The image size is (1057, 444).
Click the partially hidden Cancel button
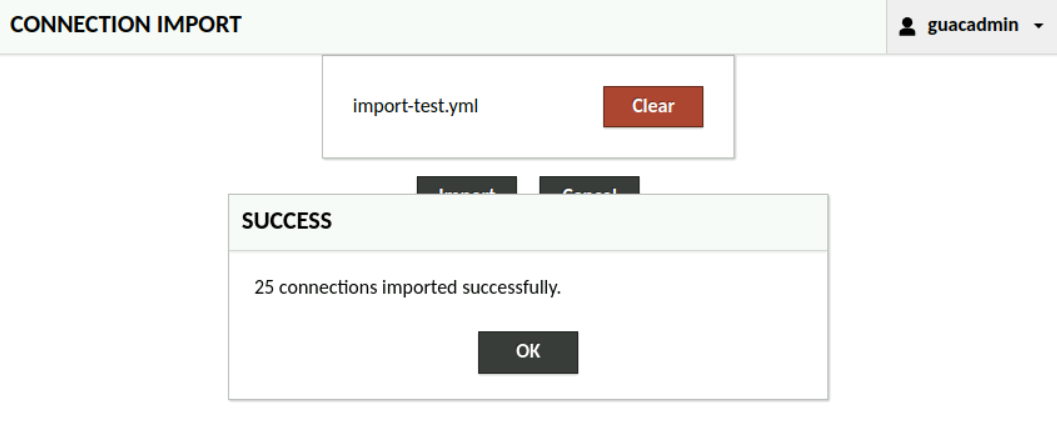pos(589,186)
